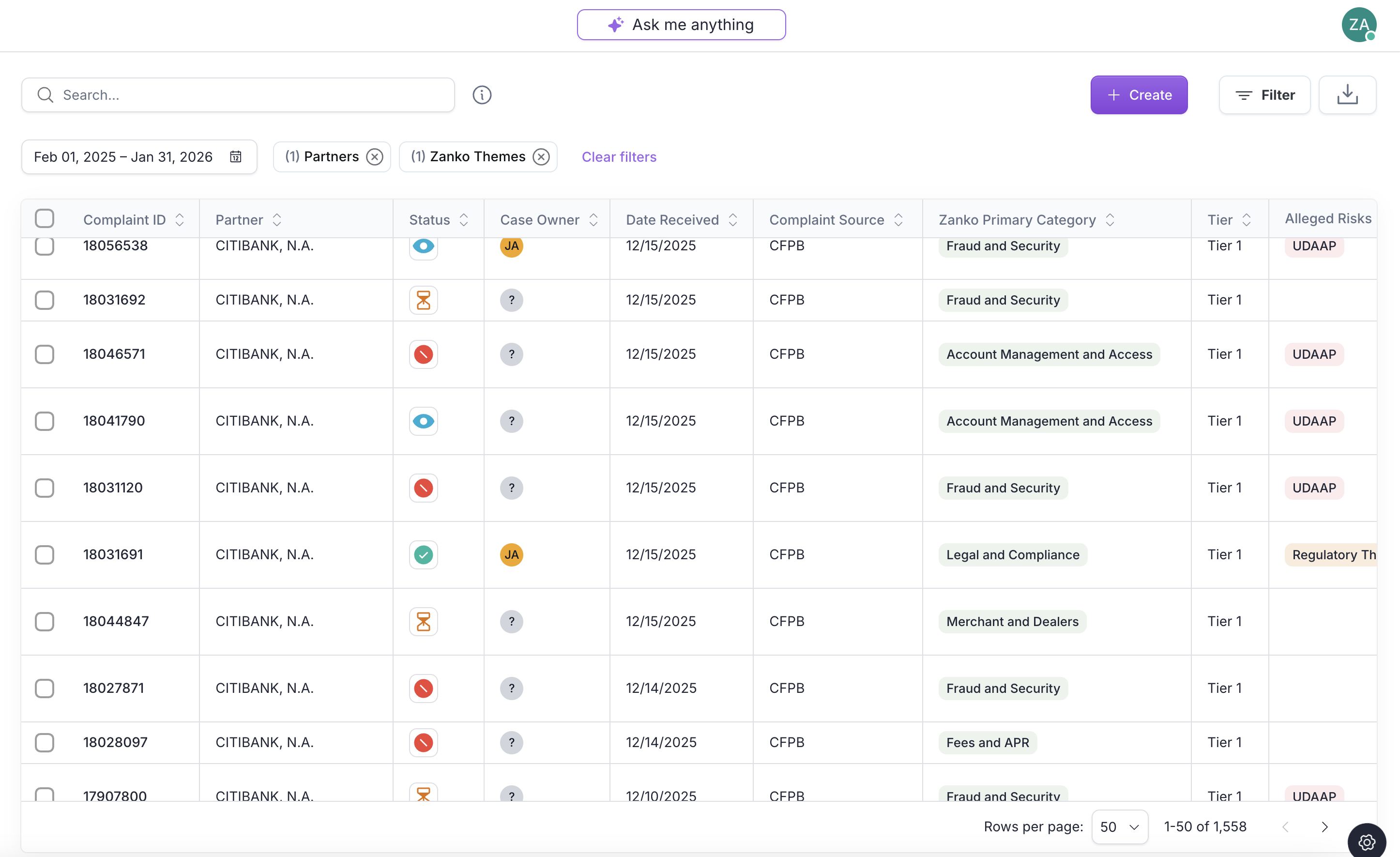Check the row checkbox for complaint 18028097
This screenshot has height=857, width=1400.
tap(45, 742)
